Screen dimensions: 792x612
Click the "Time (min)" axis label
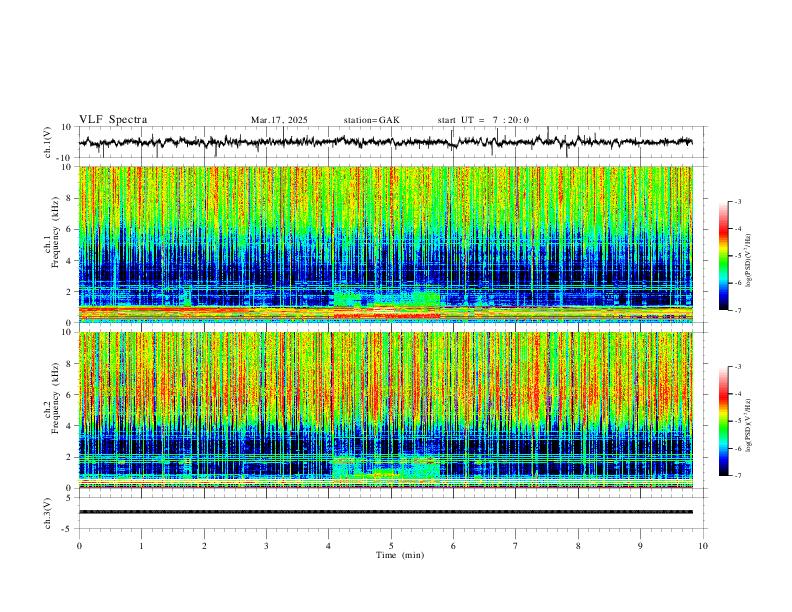coord(400,555)
